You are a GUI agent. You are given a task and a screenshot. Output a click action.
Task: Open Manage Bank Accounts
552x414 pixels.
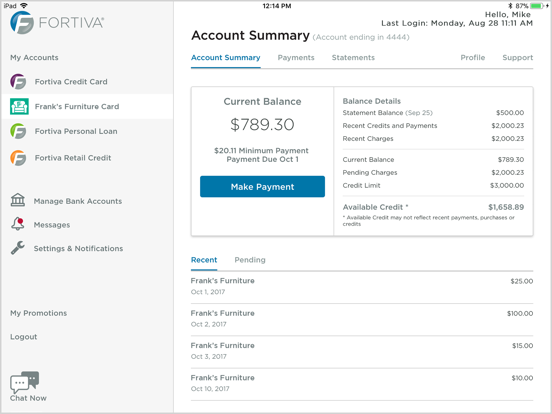pyautogui.click(x=78, y=201)
